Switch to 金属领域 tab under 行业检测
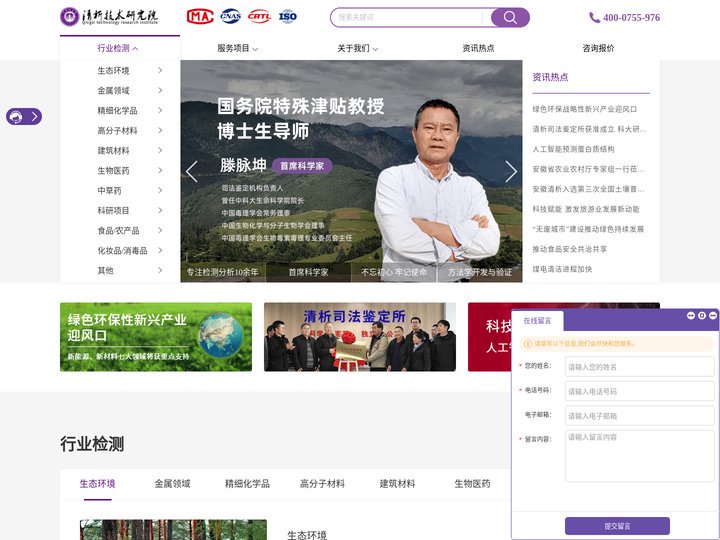 pyautogui.click(x=172, y=484)
